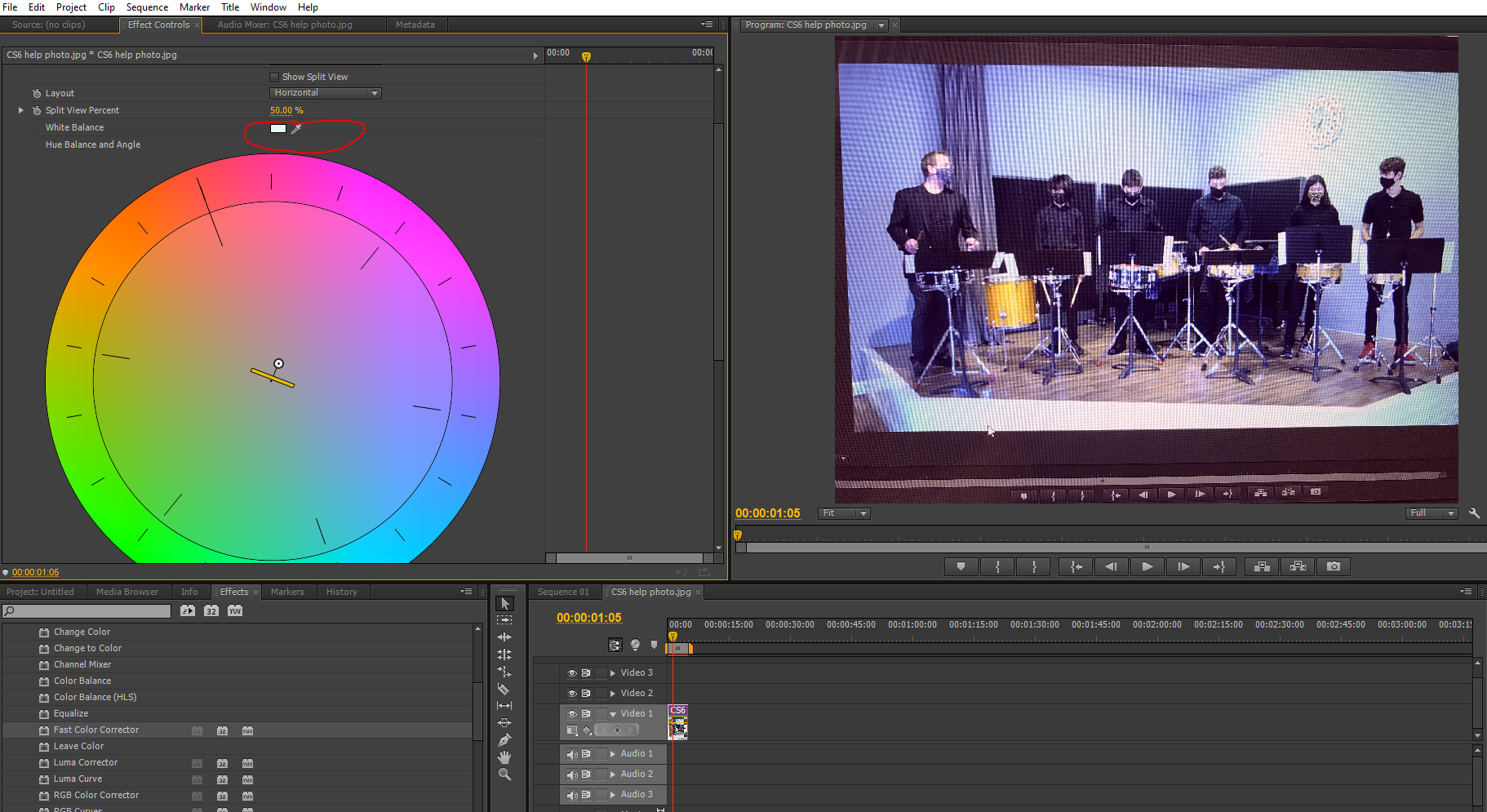Click the White Balance color swatch
Viewport: 1487px width, 812px height.
278,128
